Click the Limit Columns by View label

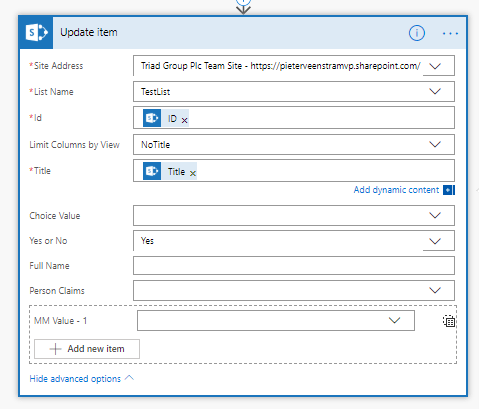pos(74,145)
